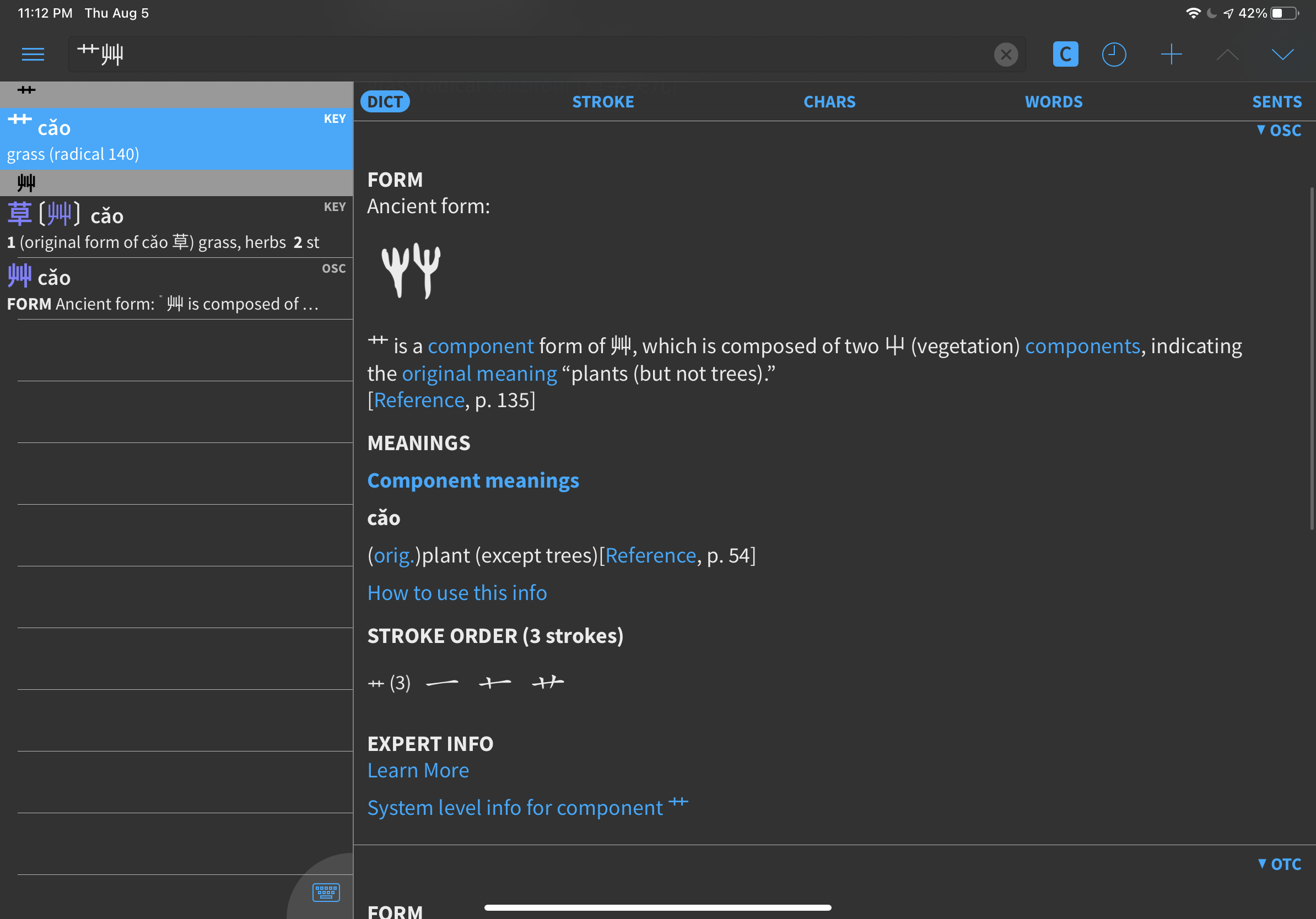The width and height of the screenshot is (1316, 919).
Task: Collapse the OSC dictionary section
Action: pyautogui.click(x=1279, y=131)
